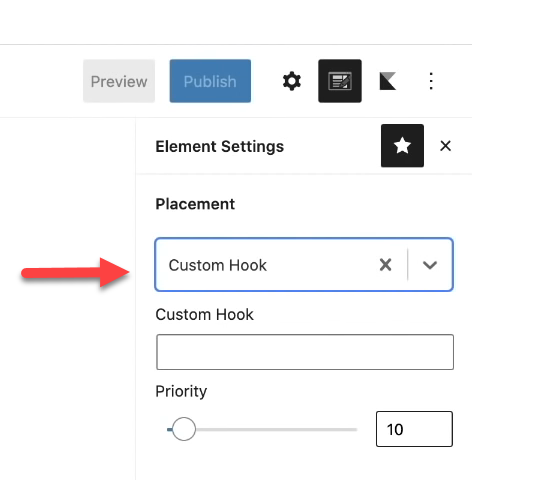The width and height of the screenshot is (560, 480).
Task: Open the three-dot Options menu
Action: (x=431, y=81)
